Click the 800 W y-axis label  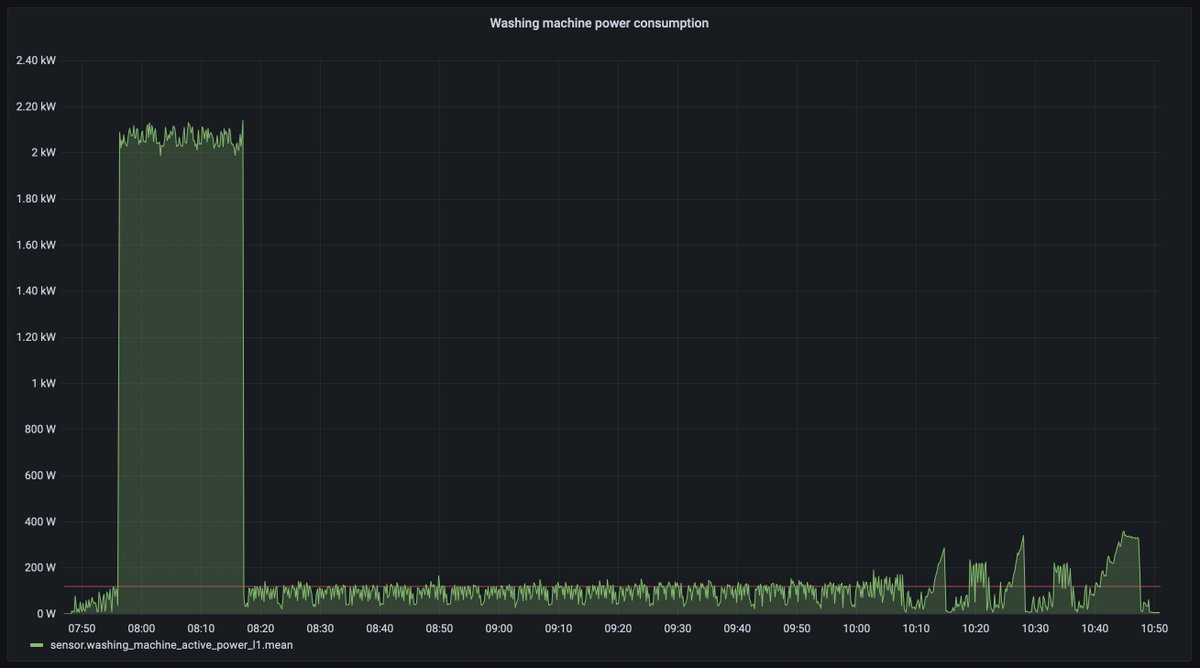pos(40,429)
